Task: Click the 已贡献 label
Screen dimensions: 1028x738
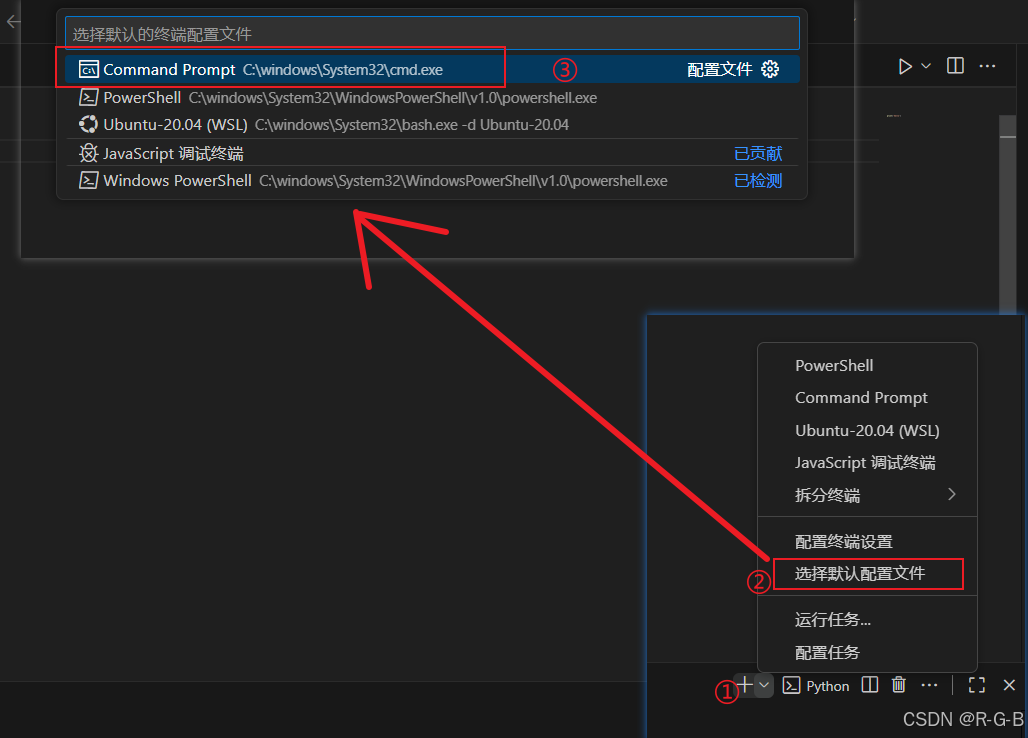Action: pos(758,153)
